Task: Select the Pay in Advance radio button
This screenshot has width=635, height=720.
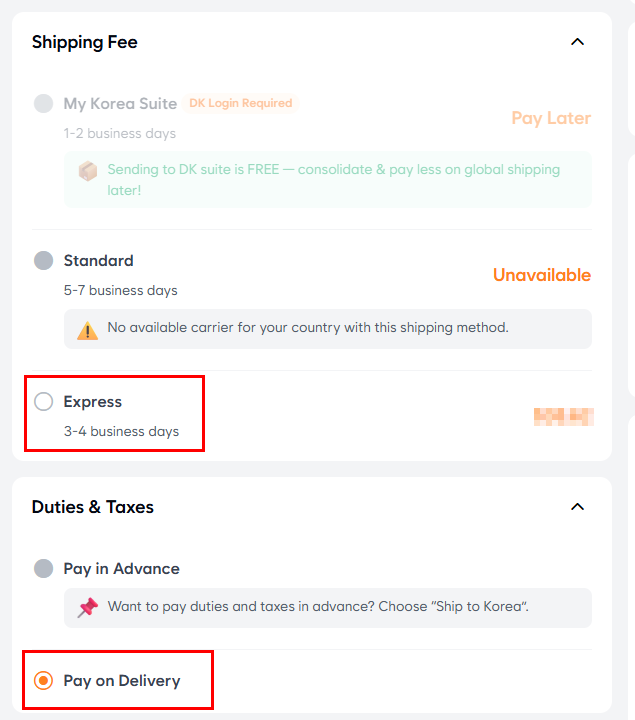Action: pyautogui.click(x=44, y=568)
